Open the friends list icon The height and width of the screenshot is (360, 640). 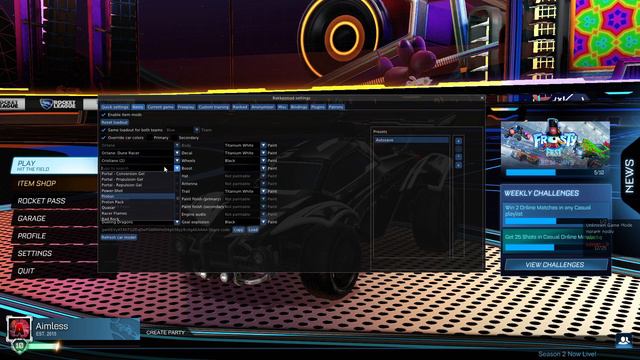coord(624,340)
